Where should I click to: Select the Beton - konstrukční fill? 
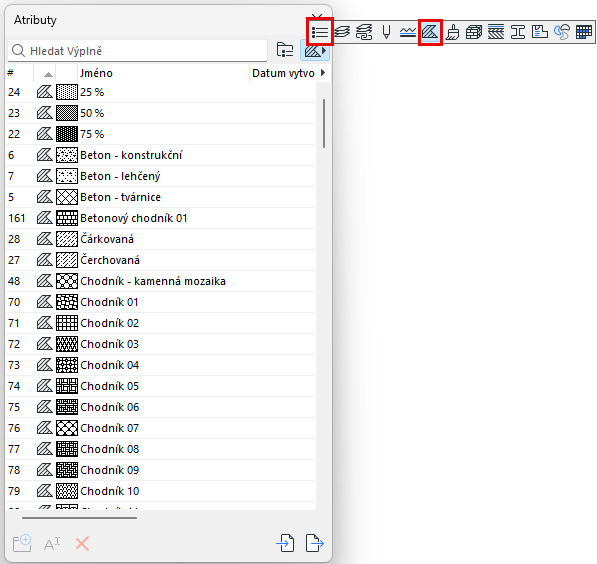[160, 155]
